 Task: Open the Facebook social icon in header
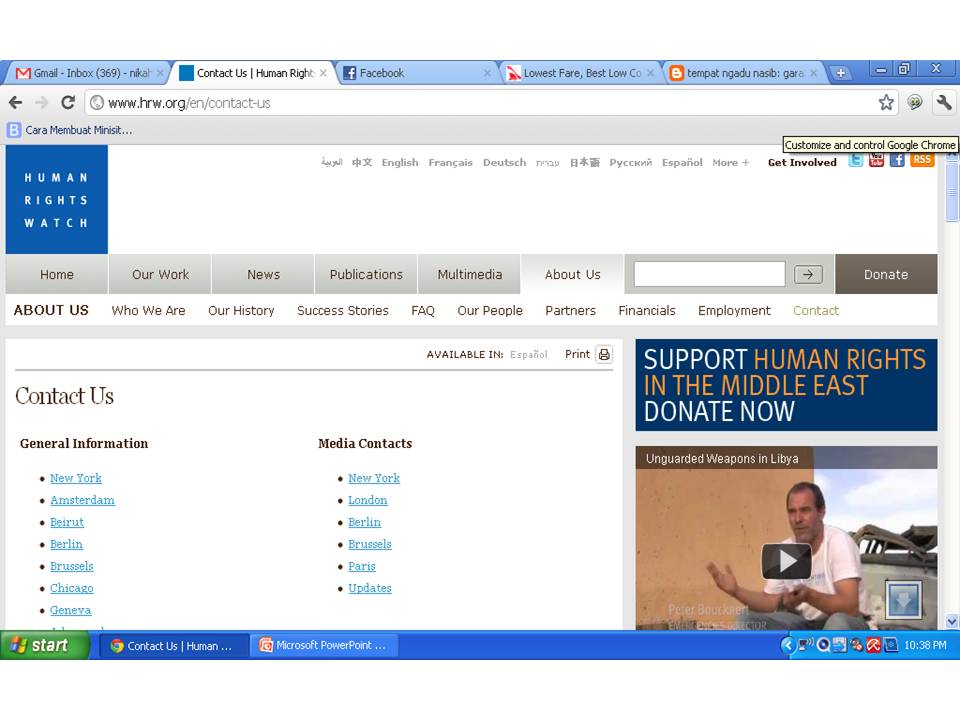[x=897, y=160]
